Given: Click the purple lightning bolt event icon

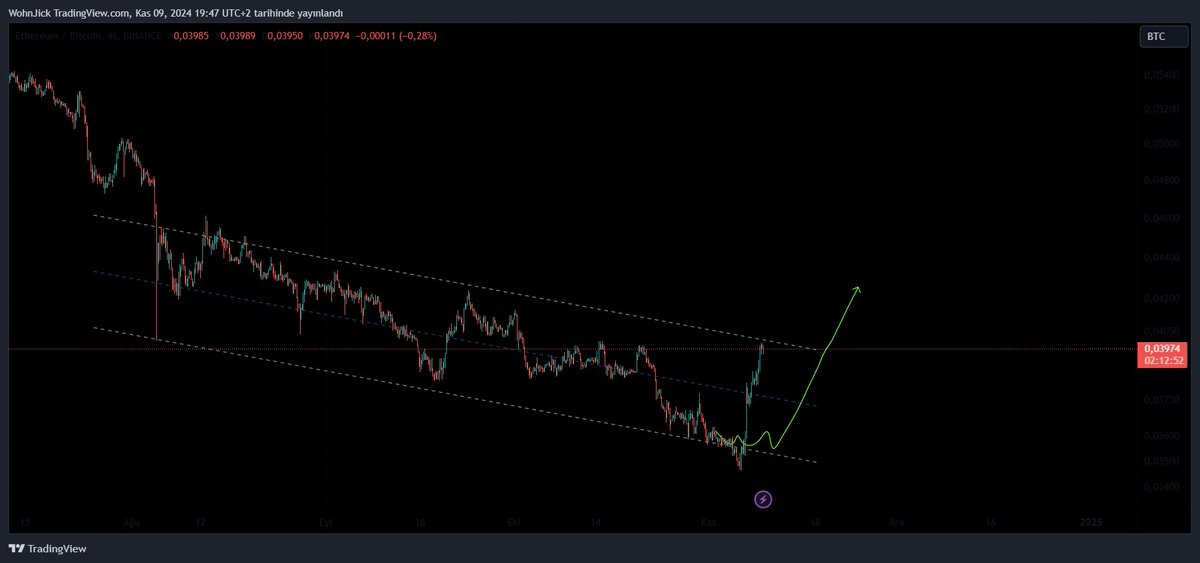Looking at the screenshot, I should pyautogui.click(x=763, y=499).
